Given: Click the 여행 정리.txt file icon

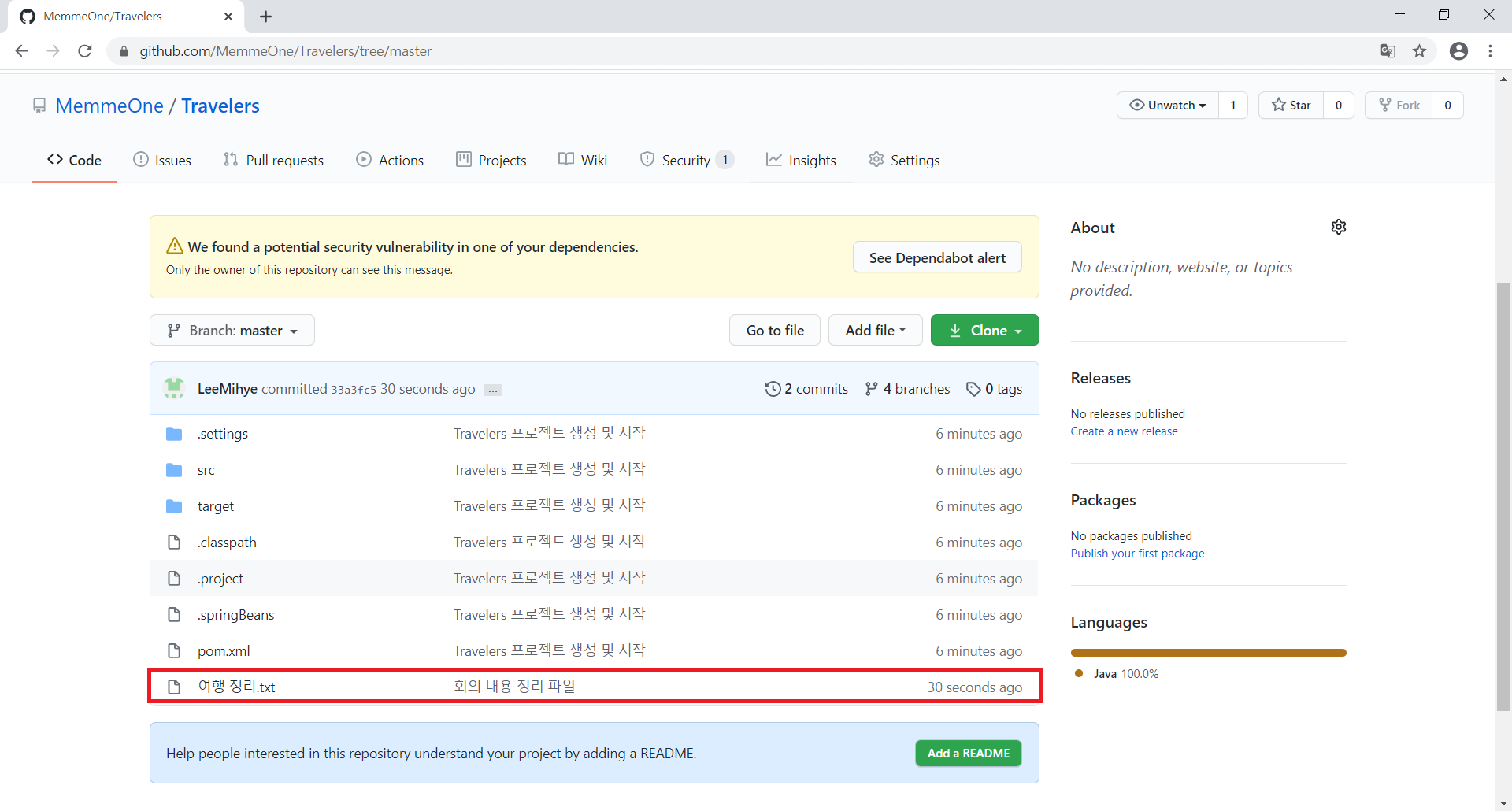Looking at the screenshot, I should (174, 687).
